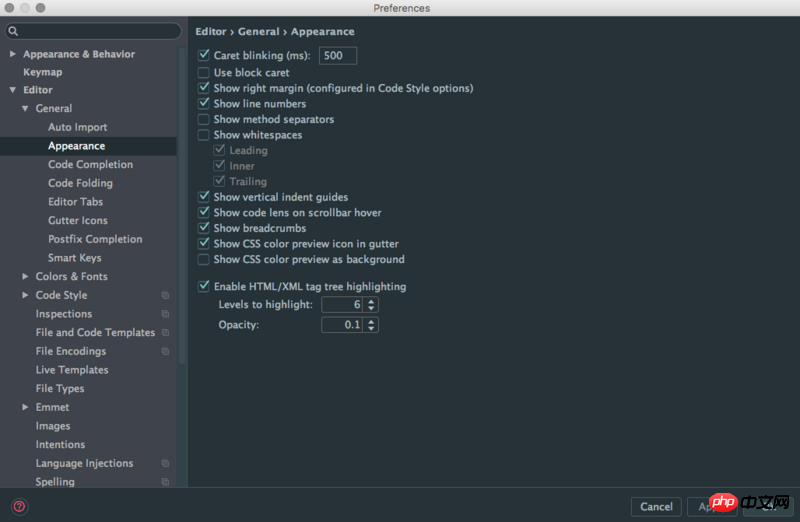Toggle Show vertical indent guides
Viewport: 800px width, 522px height.
coord(204,196)
